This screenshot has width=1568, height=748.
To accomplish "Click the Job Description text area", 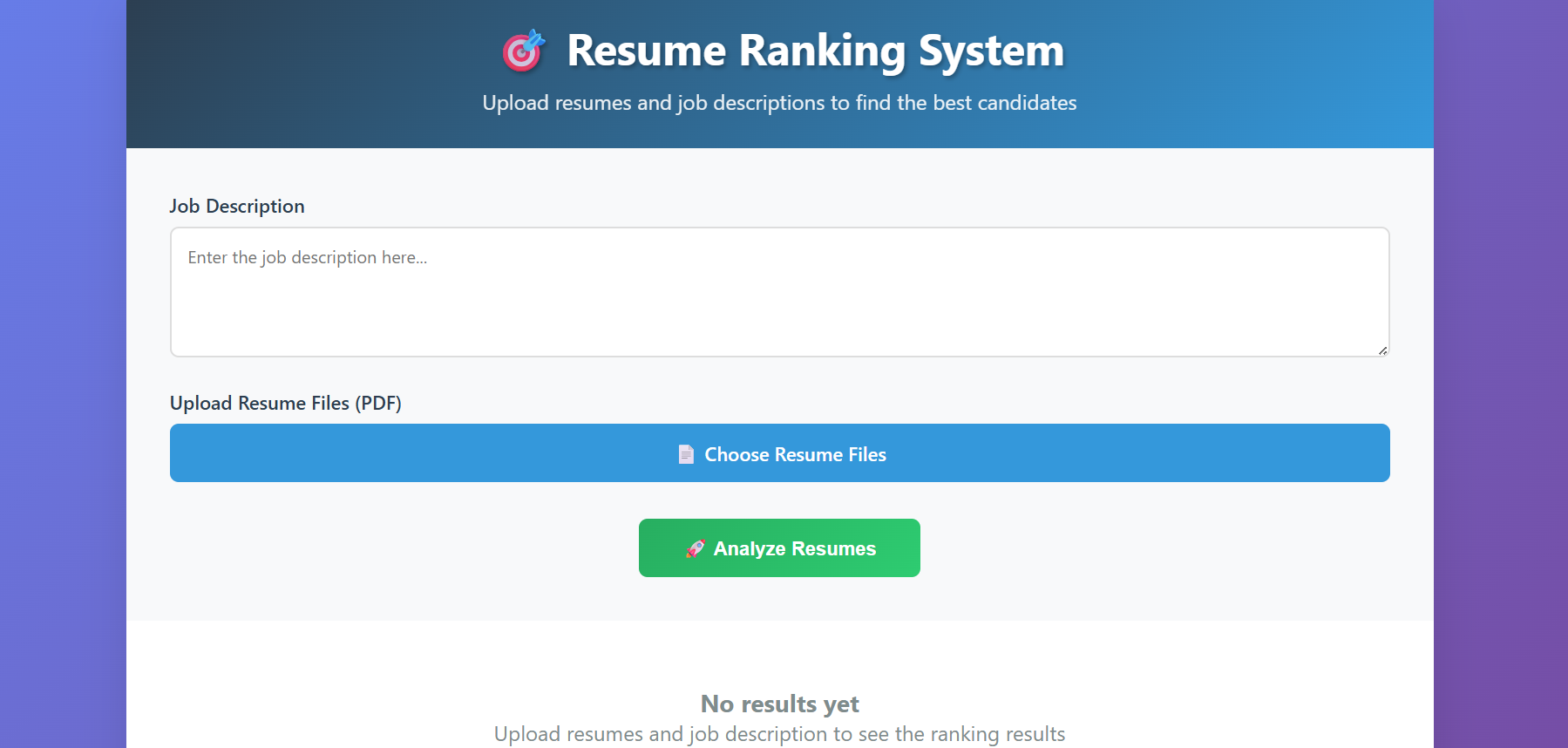I will click(779, 292).
